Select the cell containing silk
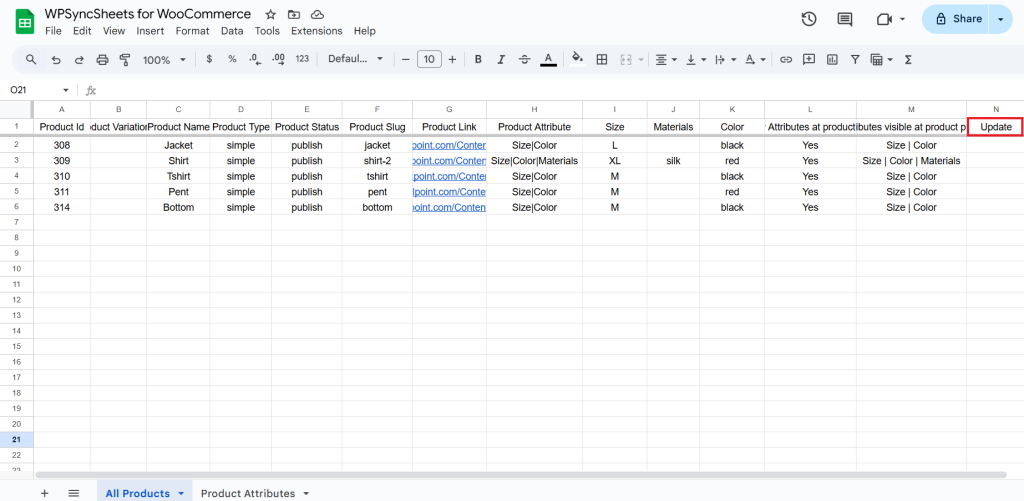The image size is (1024, 501). click(673, 161)
